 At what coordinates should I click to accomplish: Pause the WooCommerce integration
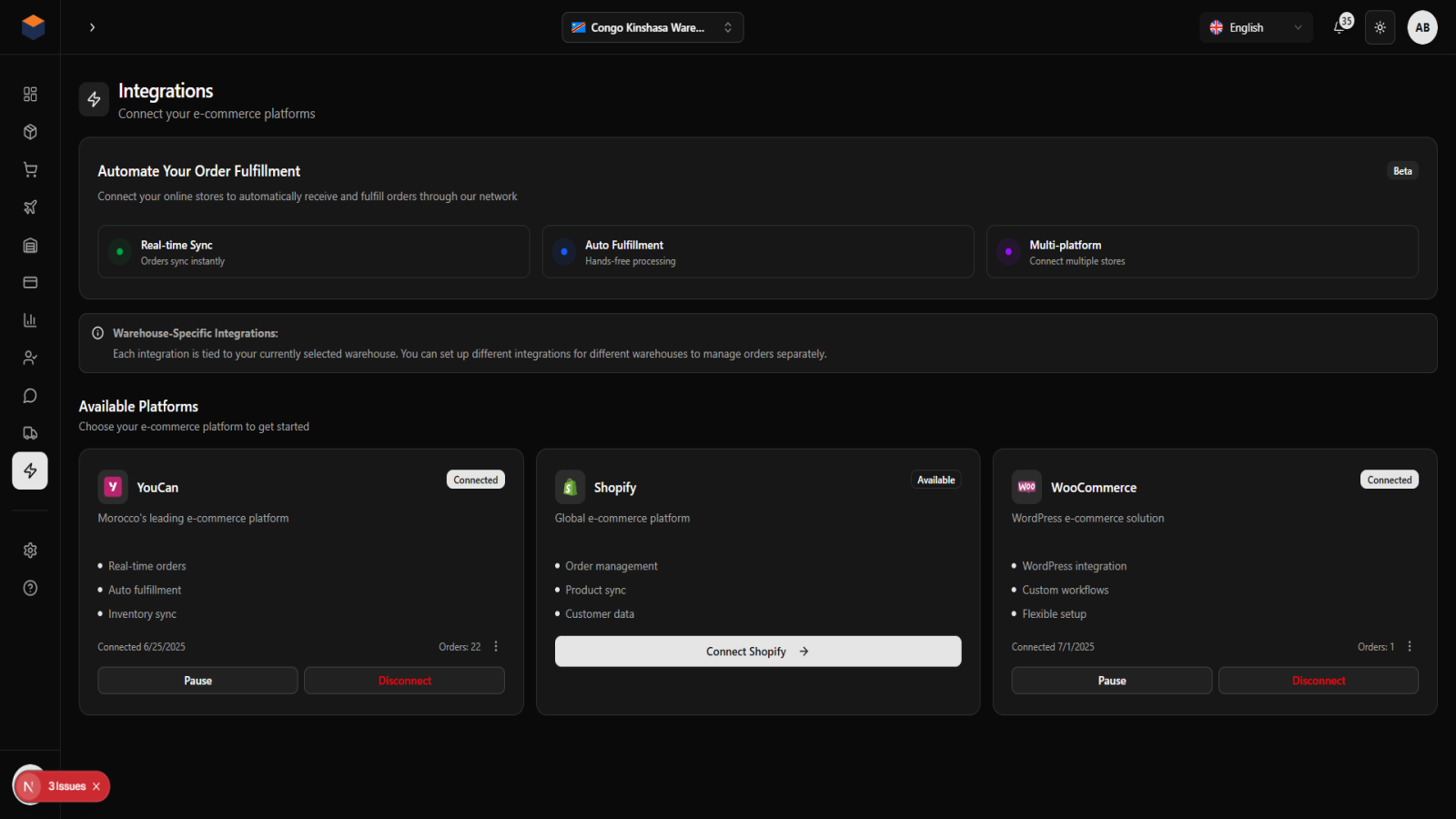[x=1111, y=680]
